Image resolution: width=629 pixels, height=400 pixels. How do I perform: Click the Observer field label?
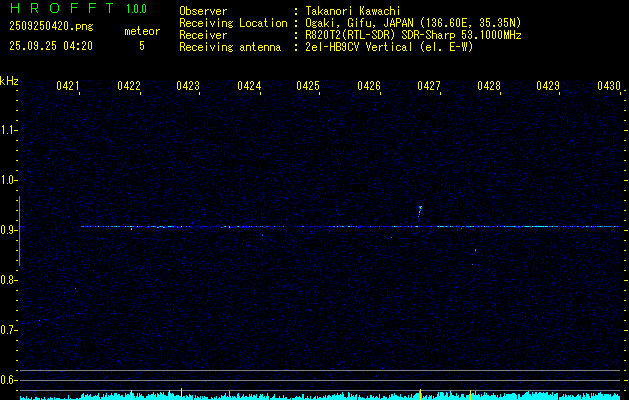coord(203,11)
